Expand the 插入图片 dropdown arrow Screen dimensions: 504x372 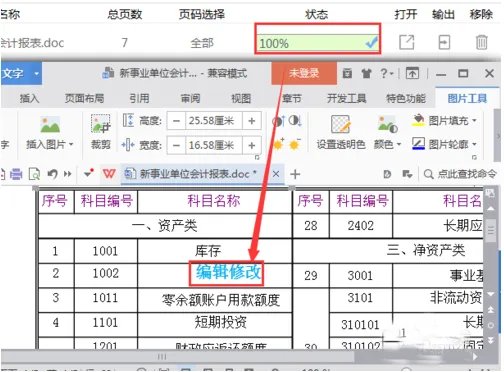click(x=71, y=144)
